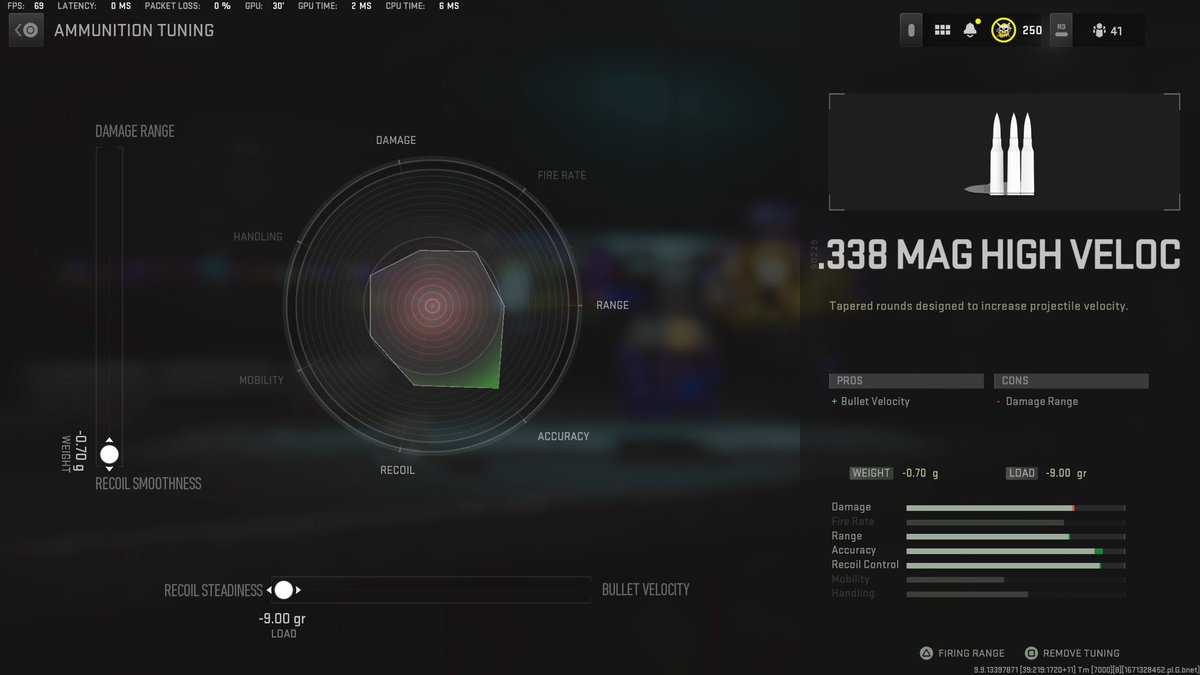Click the Bullet Velocity pro entry

(870, 401)
